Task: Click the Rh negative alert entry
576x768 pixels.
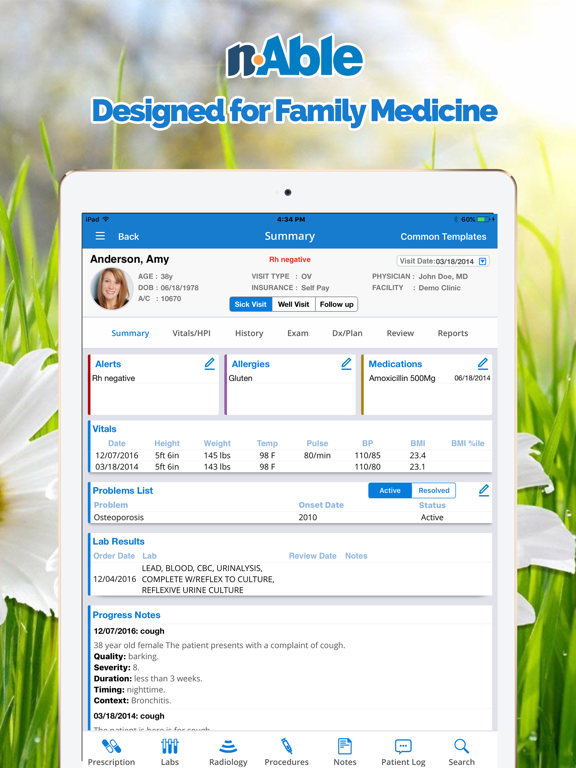Action: (x=114, y=378)
